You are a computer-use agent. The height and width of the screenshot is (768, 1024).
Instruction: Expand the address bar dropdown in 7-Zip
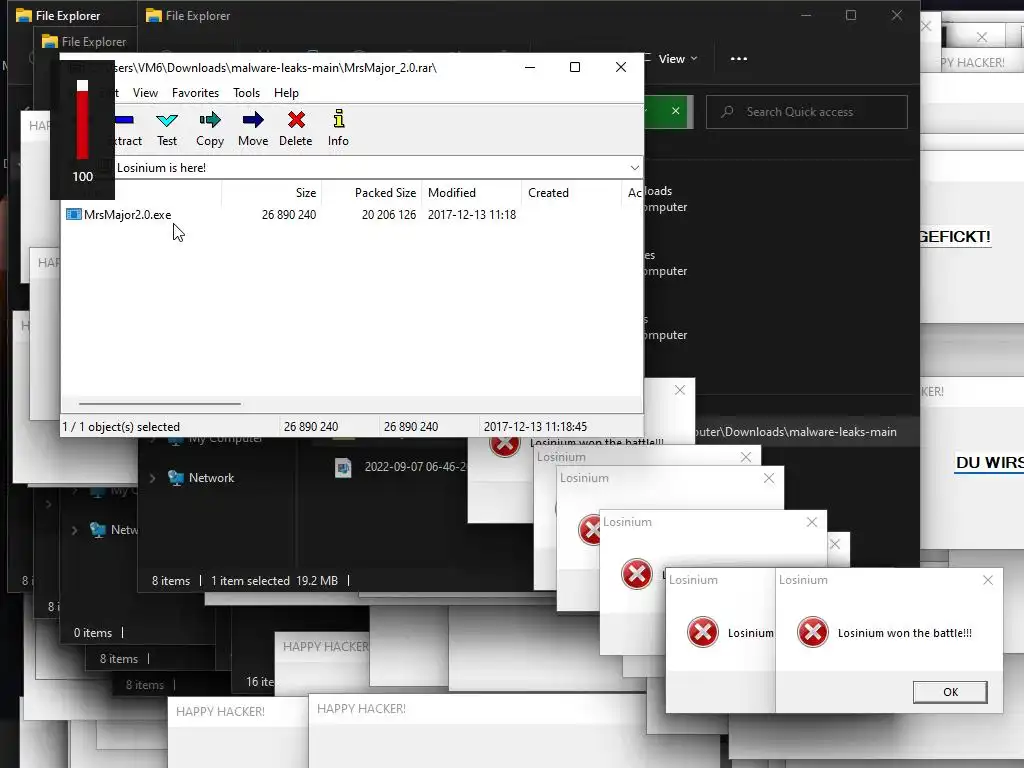(634, 168)
